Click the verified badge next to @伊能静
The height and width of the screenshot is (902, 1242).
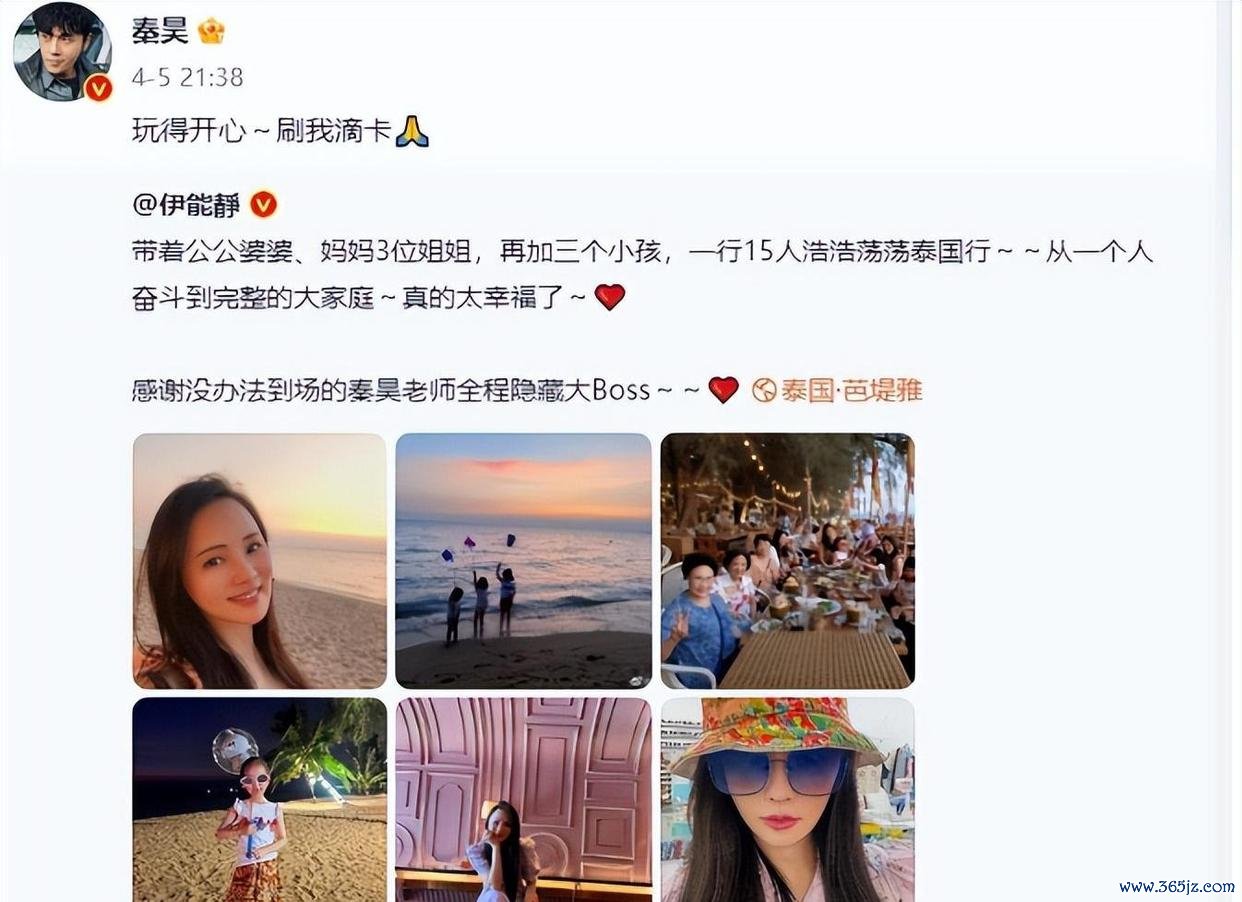tap(263, 205)
